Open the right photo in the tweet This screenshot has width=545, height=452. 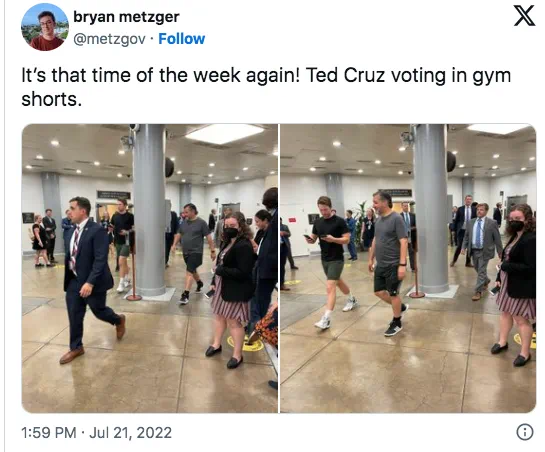point(408,268)
